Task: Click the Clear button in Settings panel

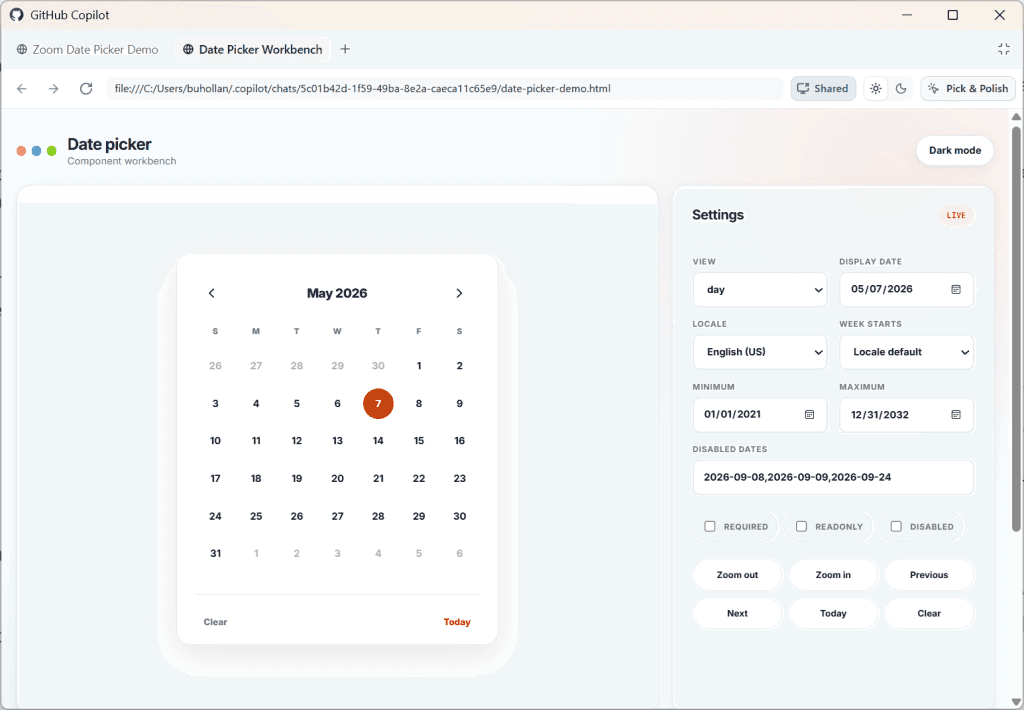Action: coord(929,613)
